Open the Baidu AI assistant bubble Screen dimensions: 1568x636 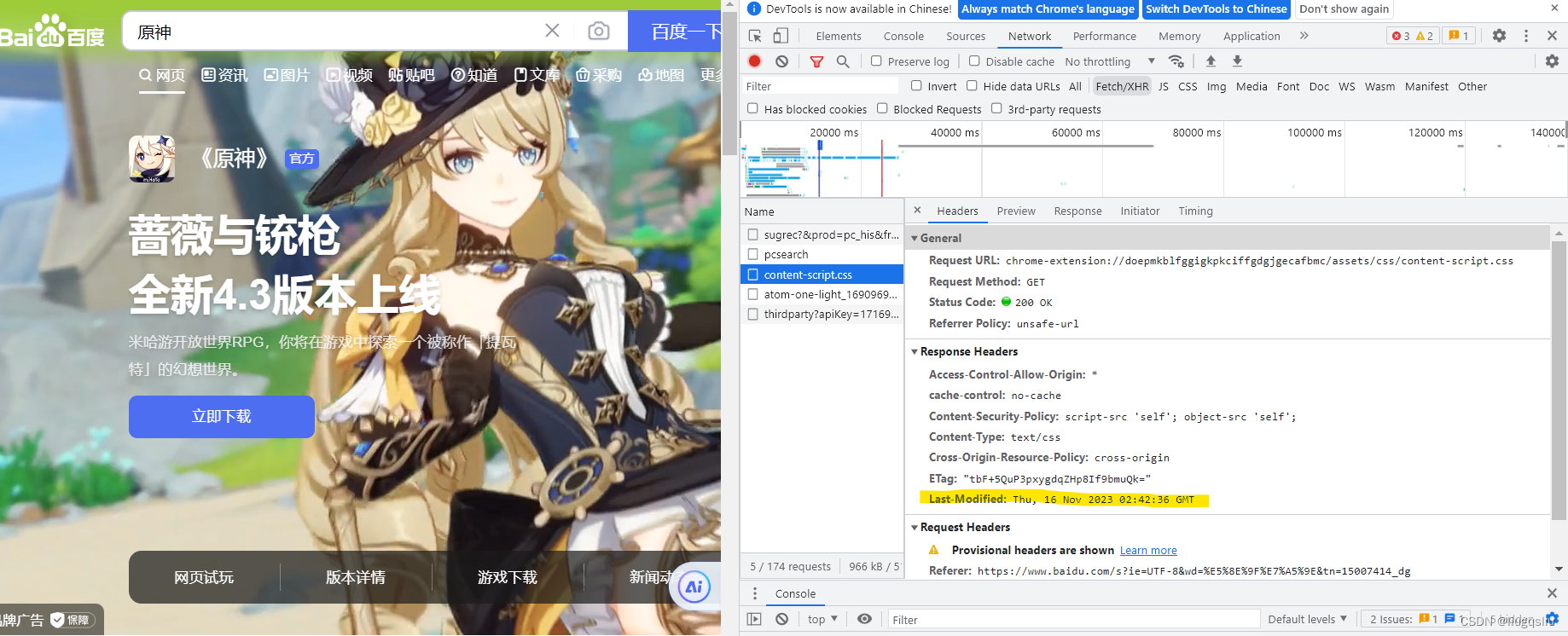[x=694, y=587]
